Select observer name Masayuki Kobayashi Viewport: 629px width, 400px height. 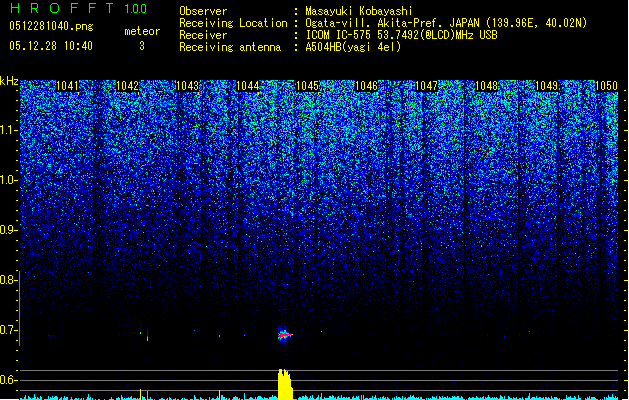click(359, 11)
